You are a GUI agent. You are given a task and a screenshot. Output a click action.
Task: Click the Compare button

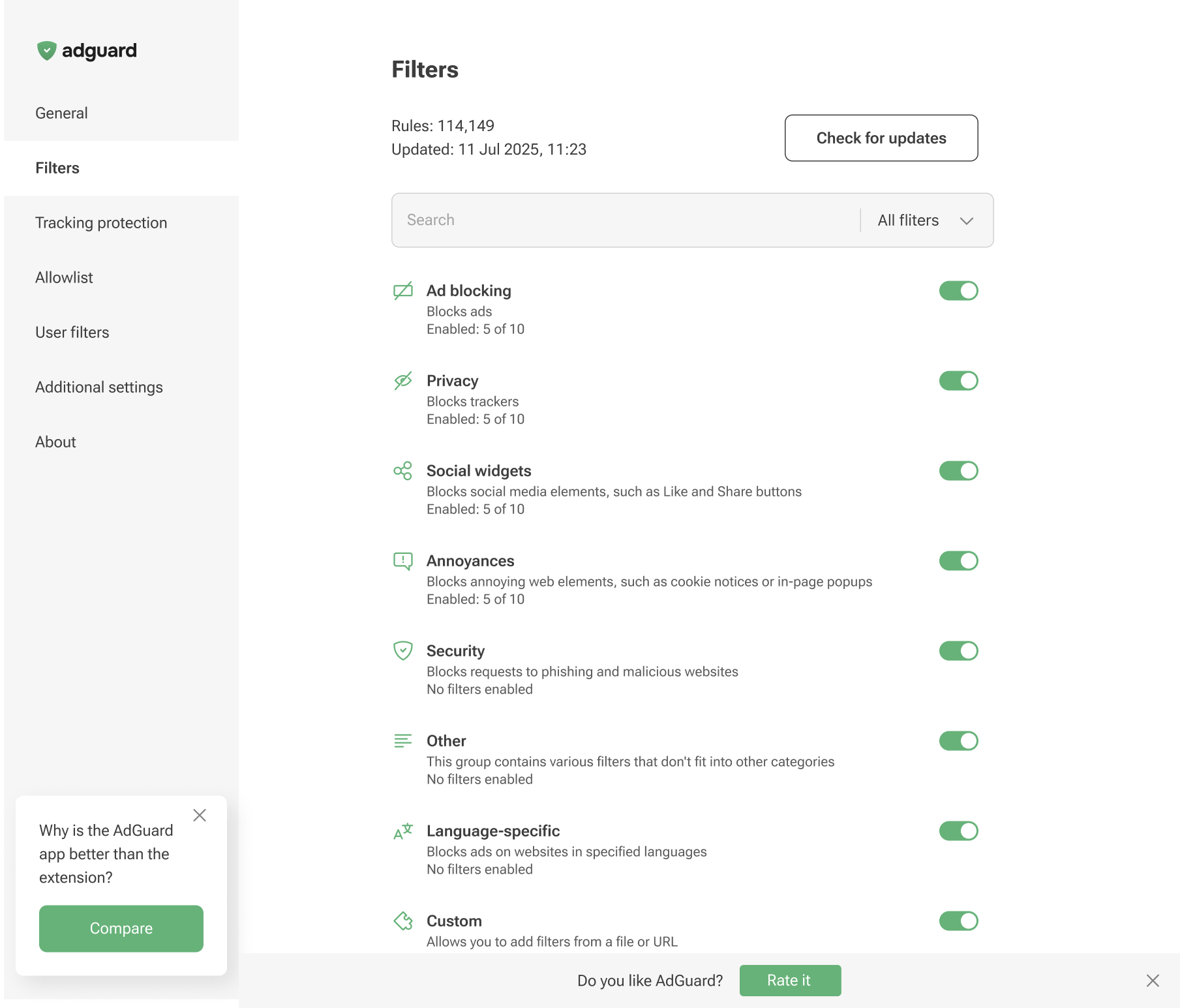(121, 928)
